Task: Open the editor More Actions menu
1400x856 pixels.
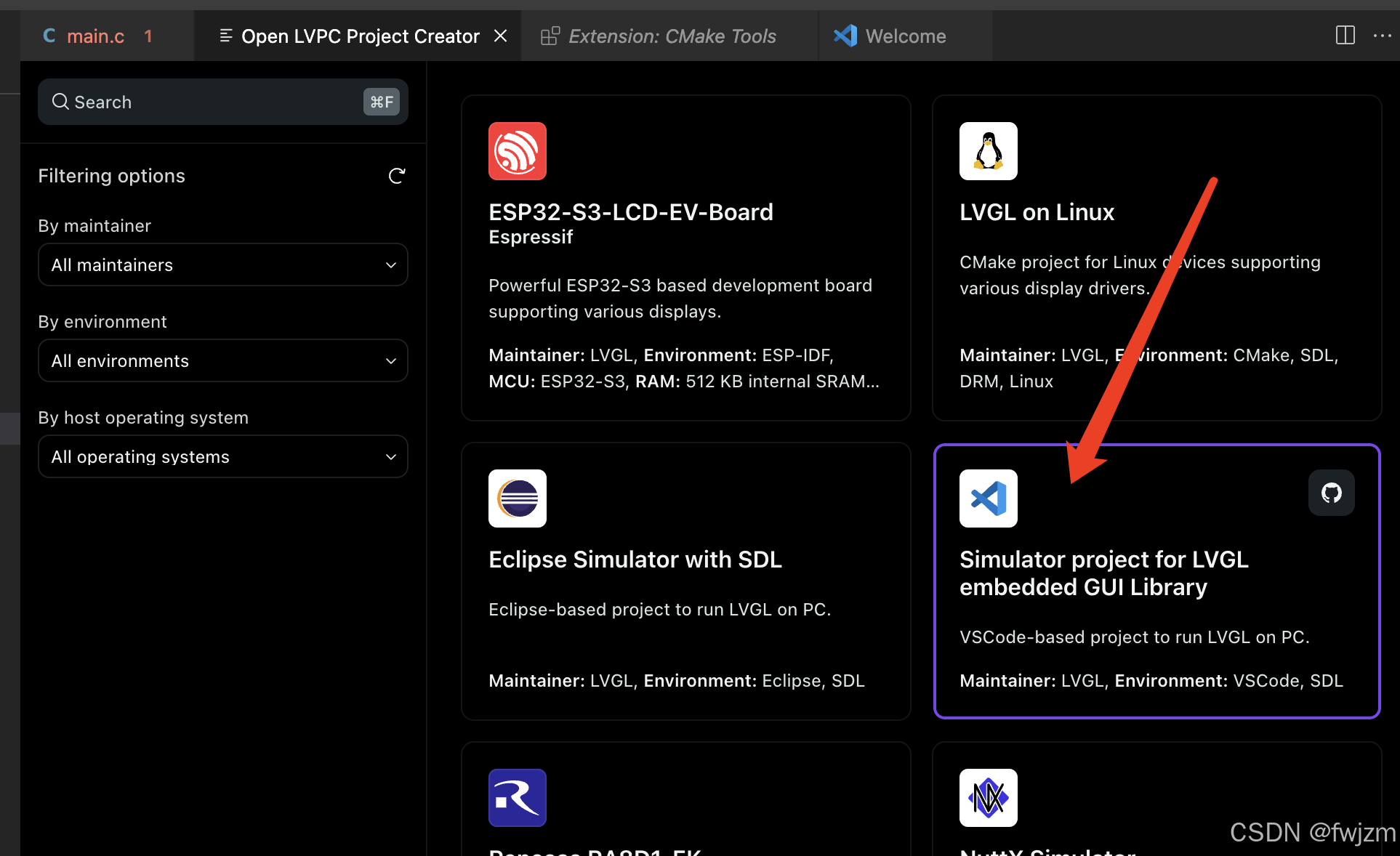Action: point(1382,35)
